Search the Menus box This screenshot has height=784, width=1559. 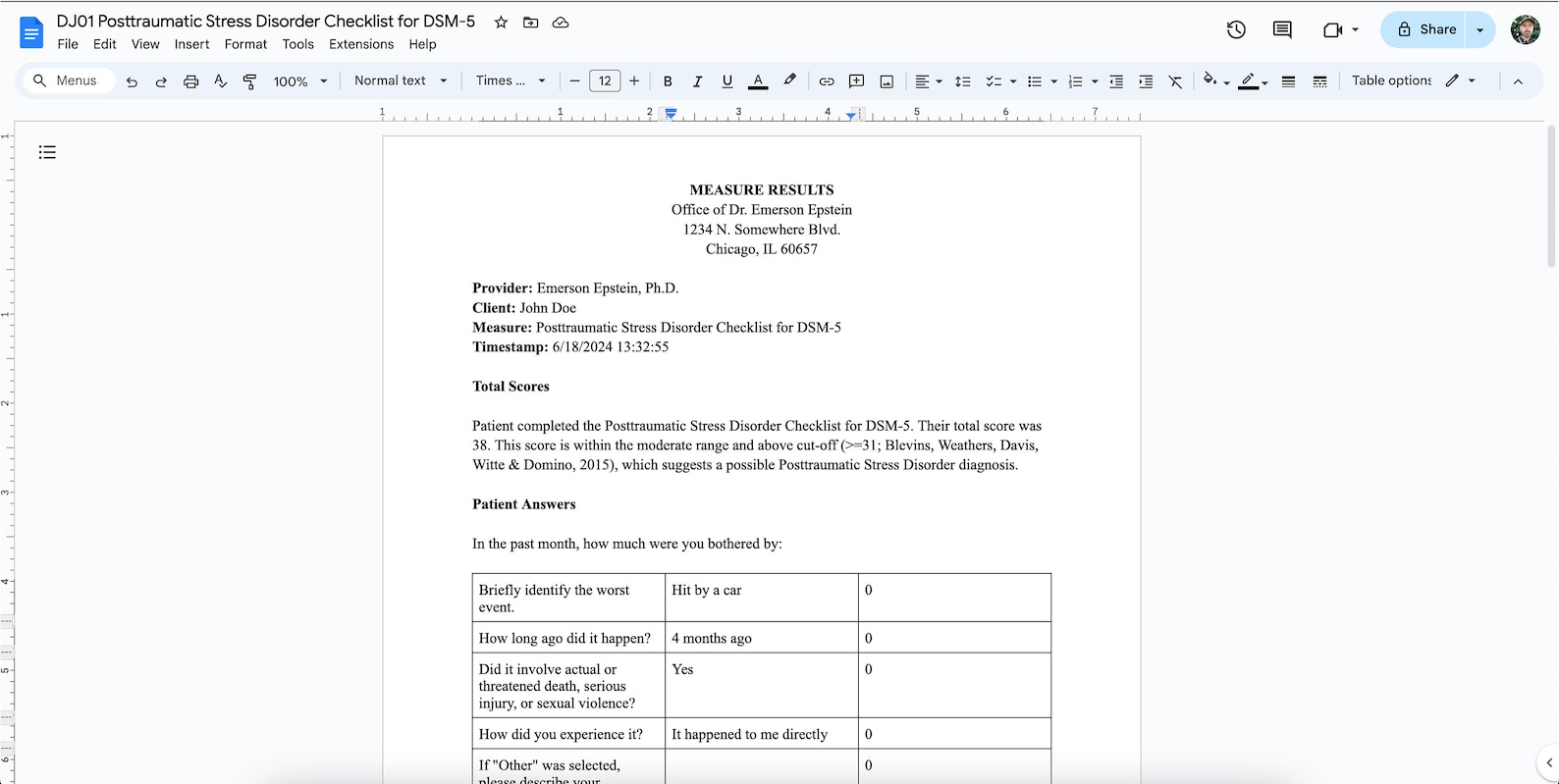click(x=68, y=80)
